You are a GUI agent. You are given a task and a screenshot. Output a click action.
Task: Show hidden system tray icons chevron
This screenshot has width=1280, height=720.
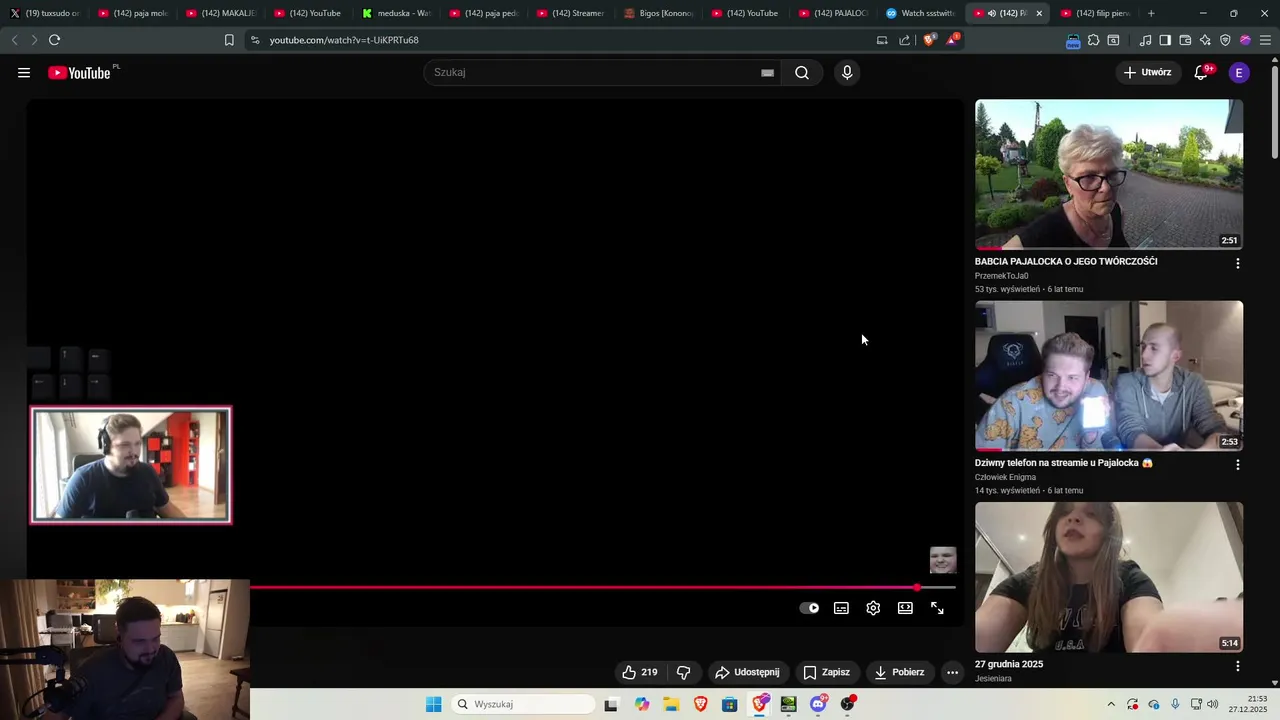[1111, 704]
